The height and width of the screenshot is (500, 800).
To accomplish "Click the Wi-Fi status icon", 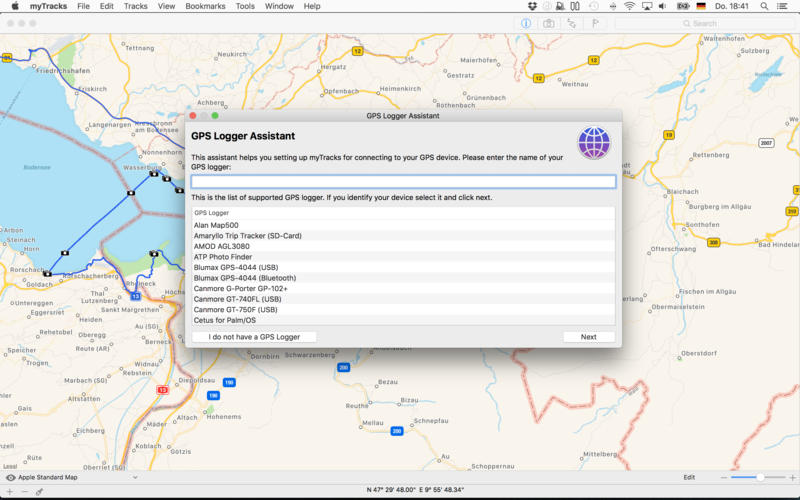I will [630, 6].
